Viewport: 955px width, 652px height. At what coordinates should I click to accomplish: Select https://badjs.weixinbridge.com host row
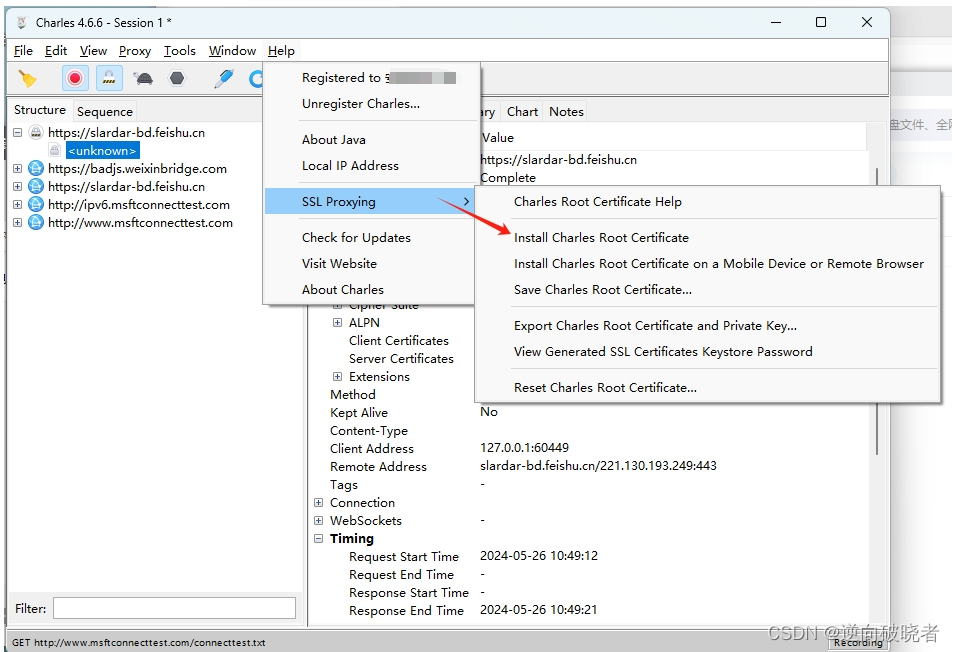(137, 169)
